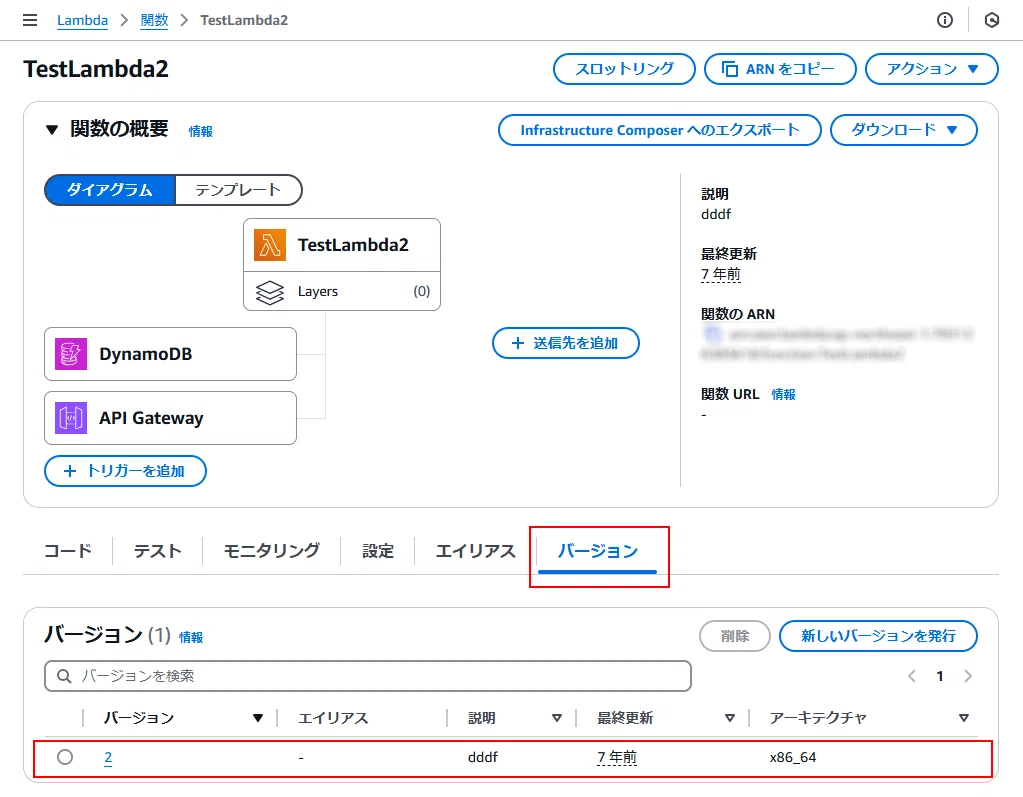Screen dimensions: 1023x797
Task: Select radio button for version 2
Action: click(x=65, y=757)
